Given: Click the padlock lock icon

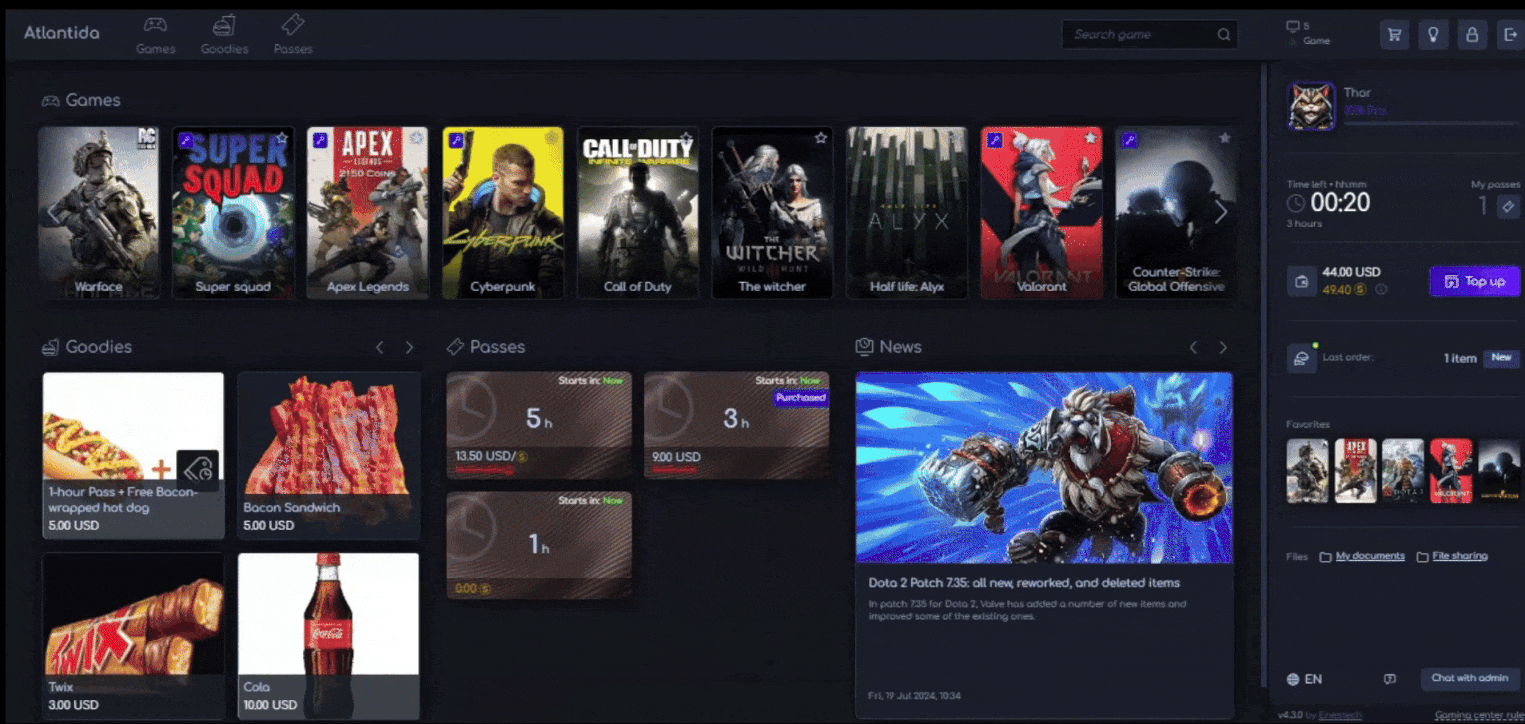Looking at the screenshot, I should [1472, 35].
